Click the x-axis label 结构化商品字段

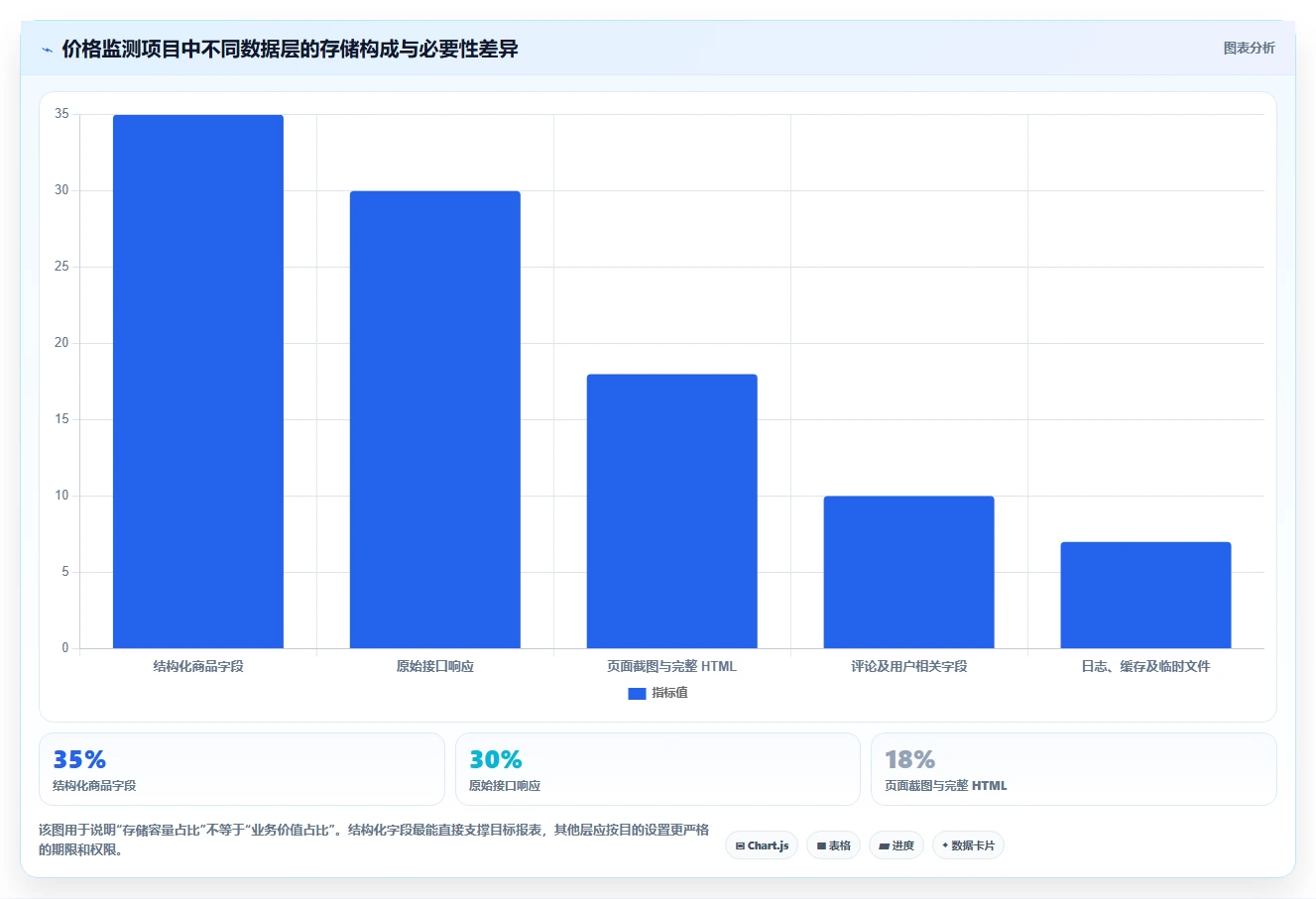[x=198, y=666]
